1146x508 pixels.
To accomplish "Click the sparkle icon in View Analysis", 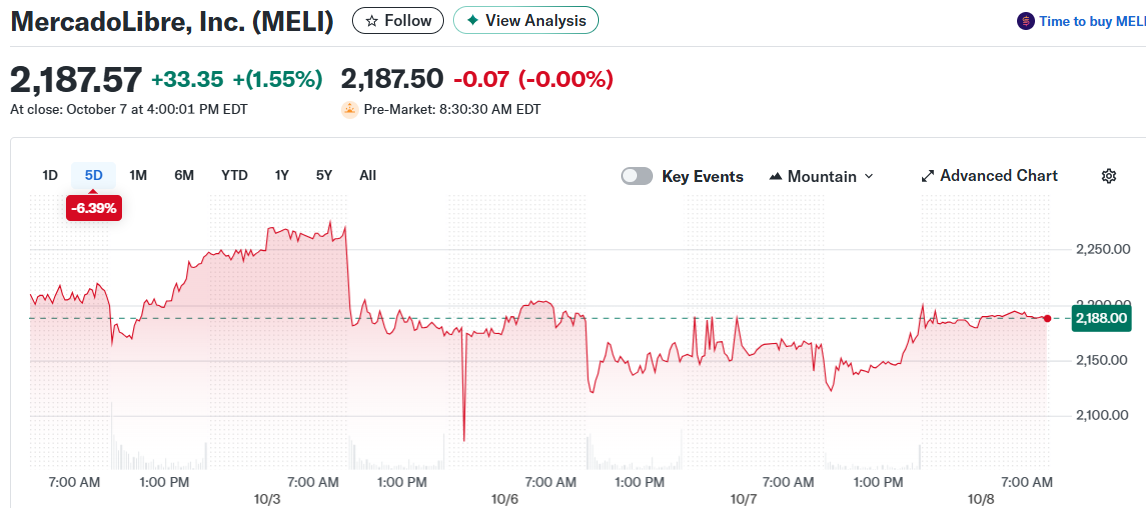I will click(x=472, y=21).
